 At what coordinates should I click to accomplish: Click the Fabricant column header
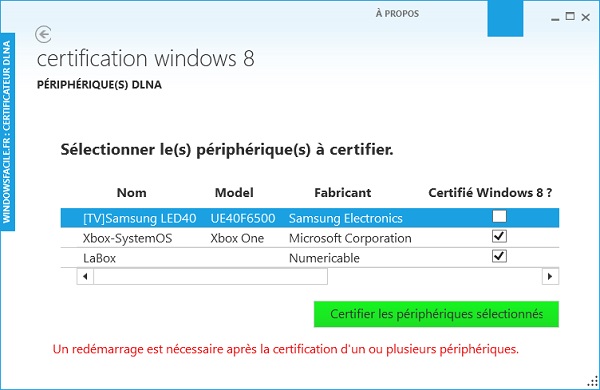point(342,193)
